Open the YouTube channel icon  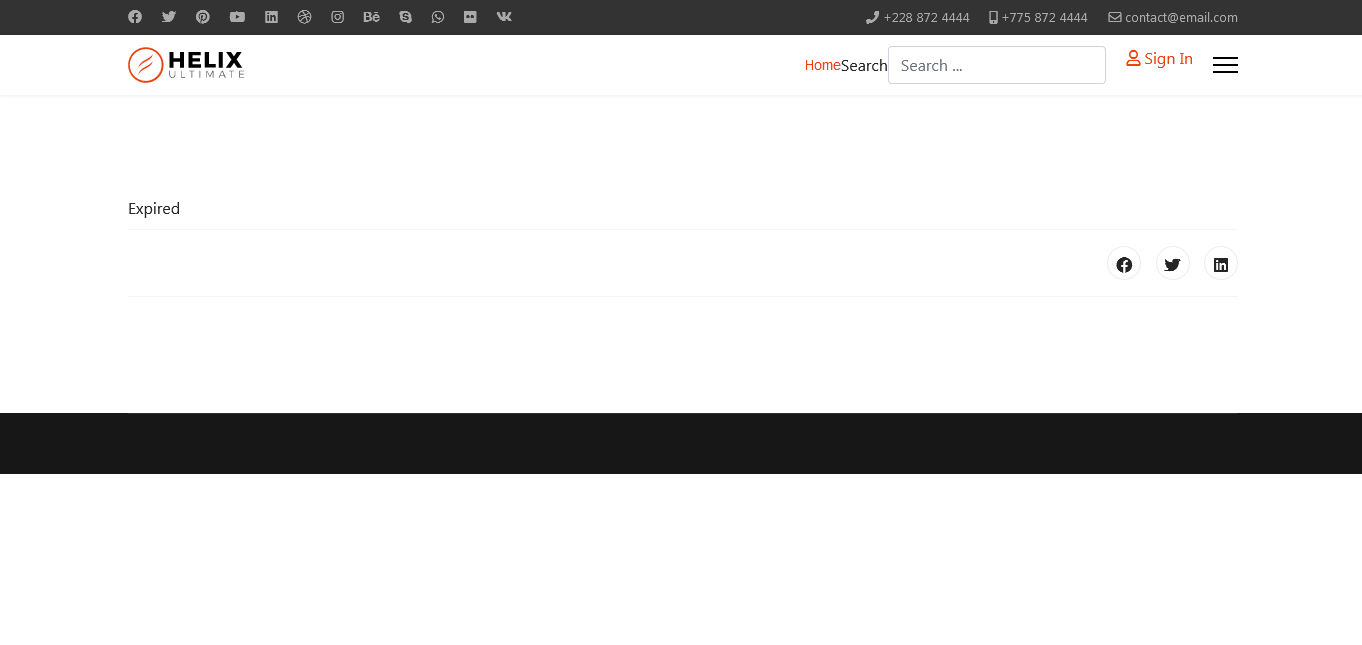(x=237, y=17)
